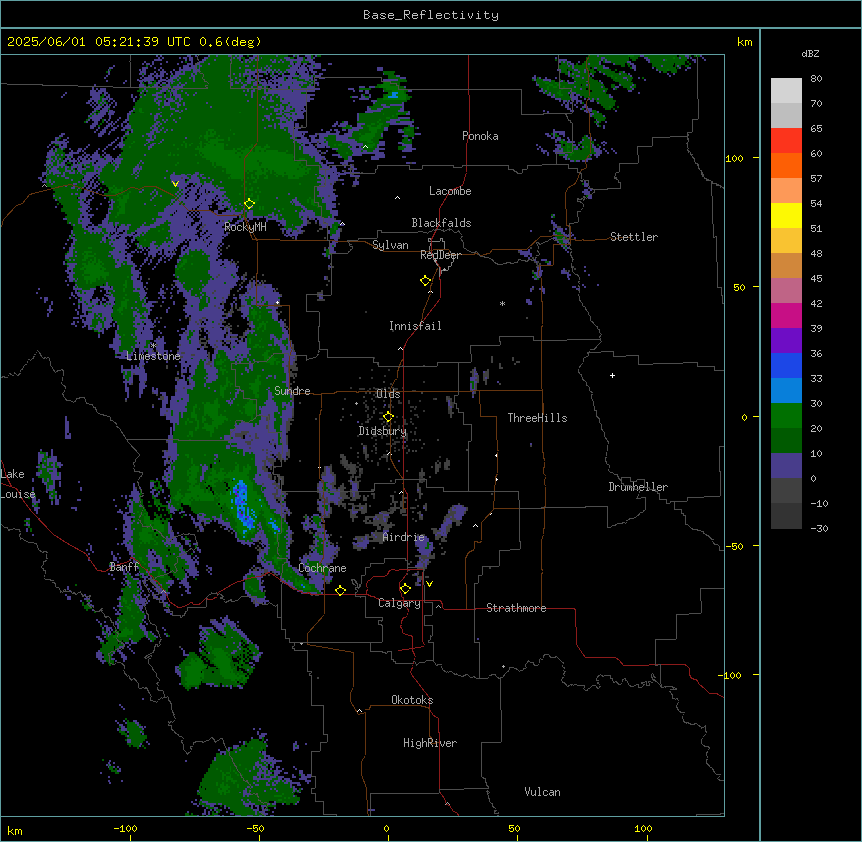Screen dimensions: 862x842
Task: Click the ThreeHills label
Action: (x=537, y=418)
